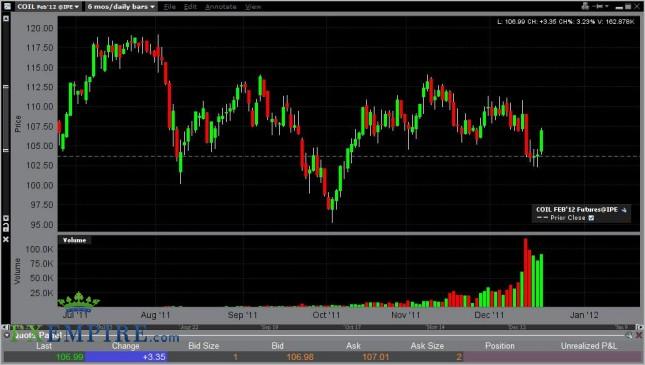Click the Ask price 107.01 in the quote panel

[376, 356]
